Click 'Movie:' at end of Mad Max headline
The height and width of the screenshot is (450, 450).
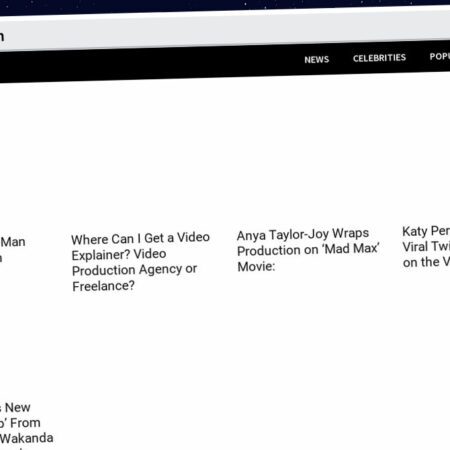(256, 266)
